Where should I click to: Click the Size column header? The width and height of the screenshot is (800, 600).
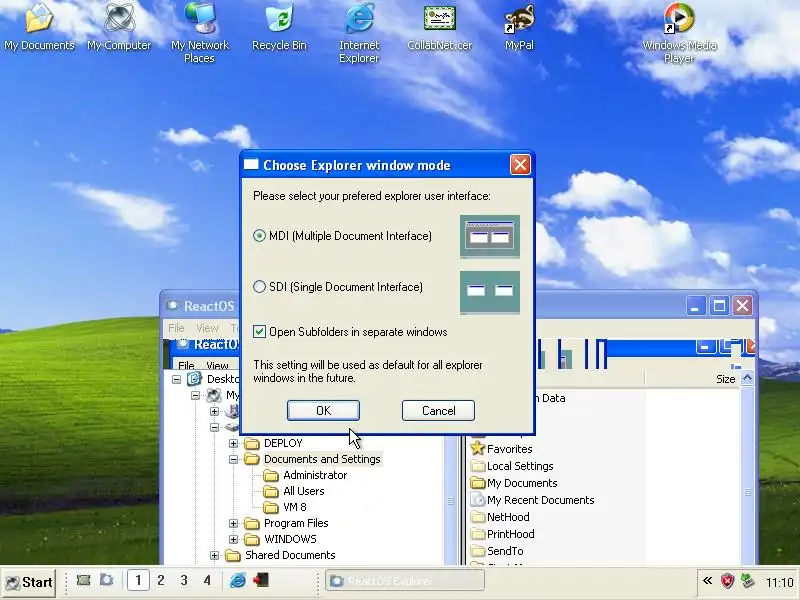click(x=692, y=379)
